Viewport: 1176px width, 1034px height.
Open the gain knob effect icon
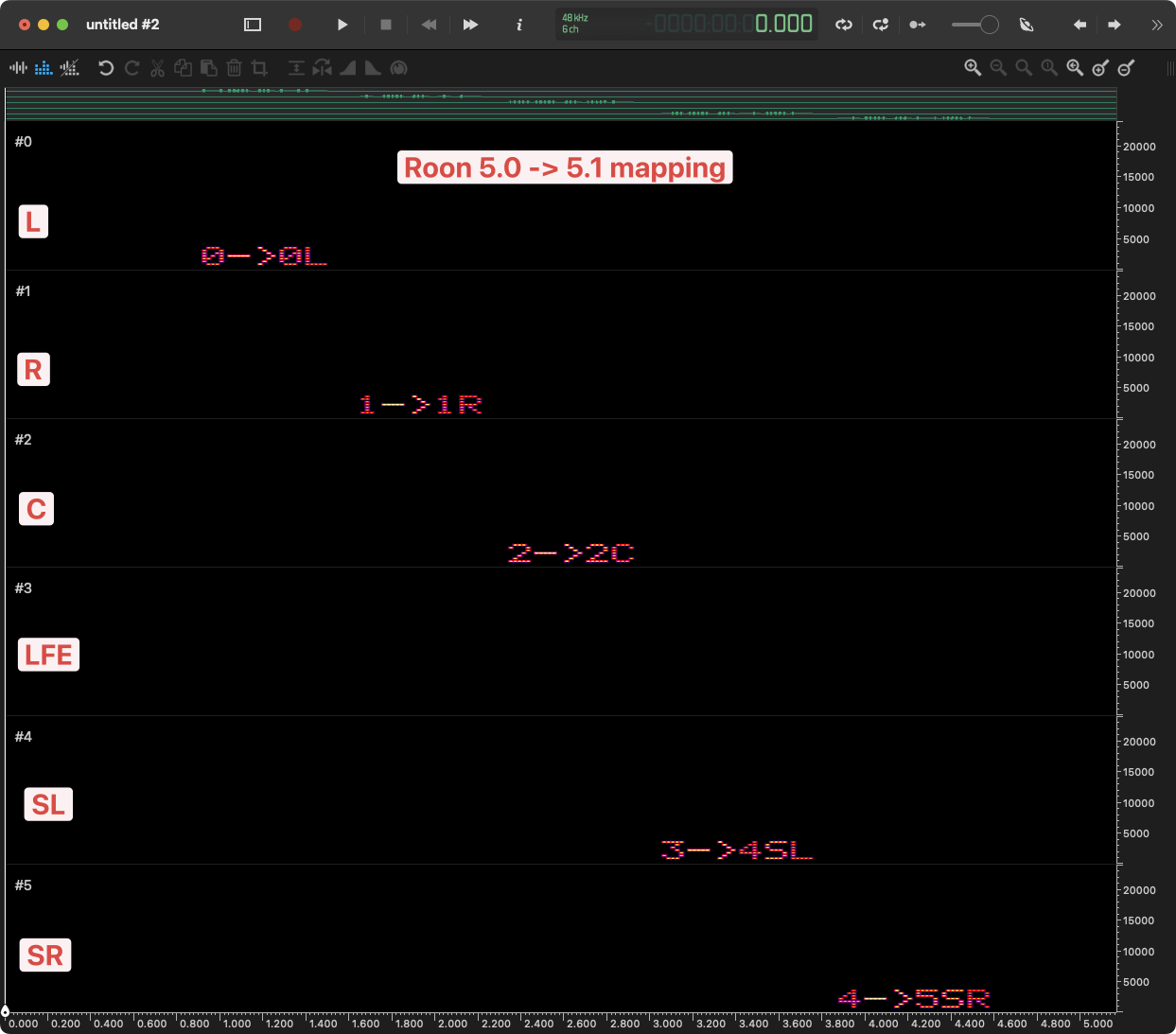[398, 68]
